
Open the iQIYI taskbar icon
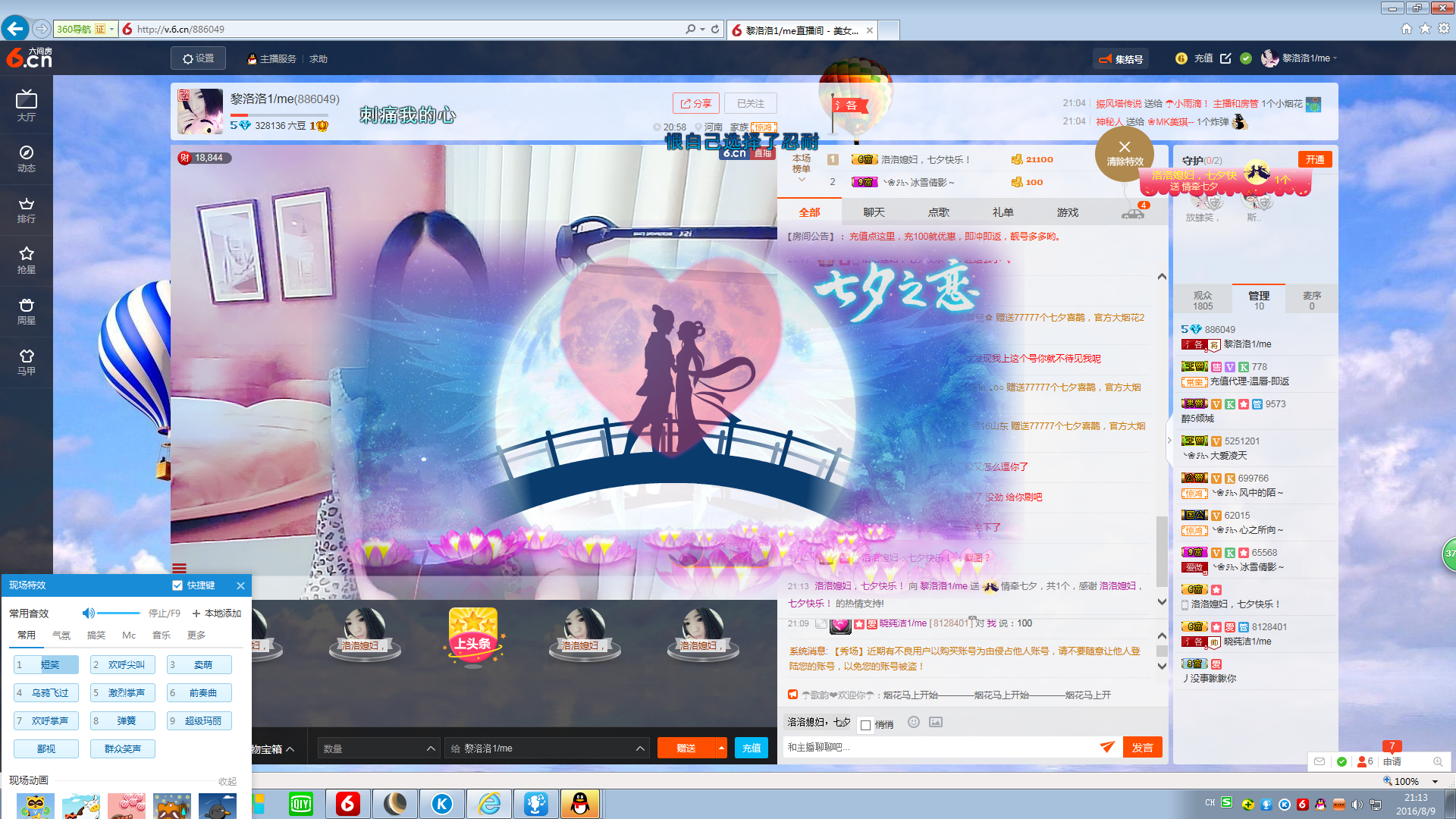[301, 804]
